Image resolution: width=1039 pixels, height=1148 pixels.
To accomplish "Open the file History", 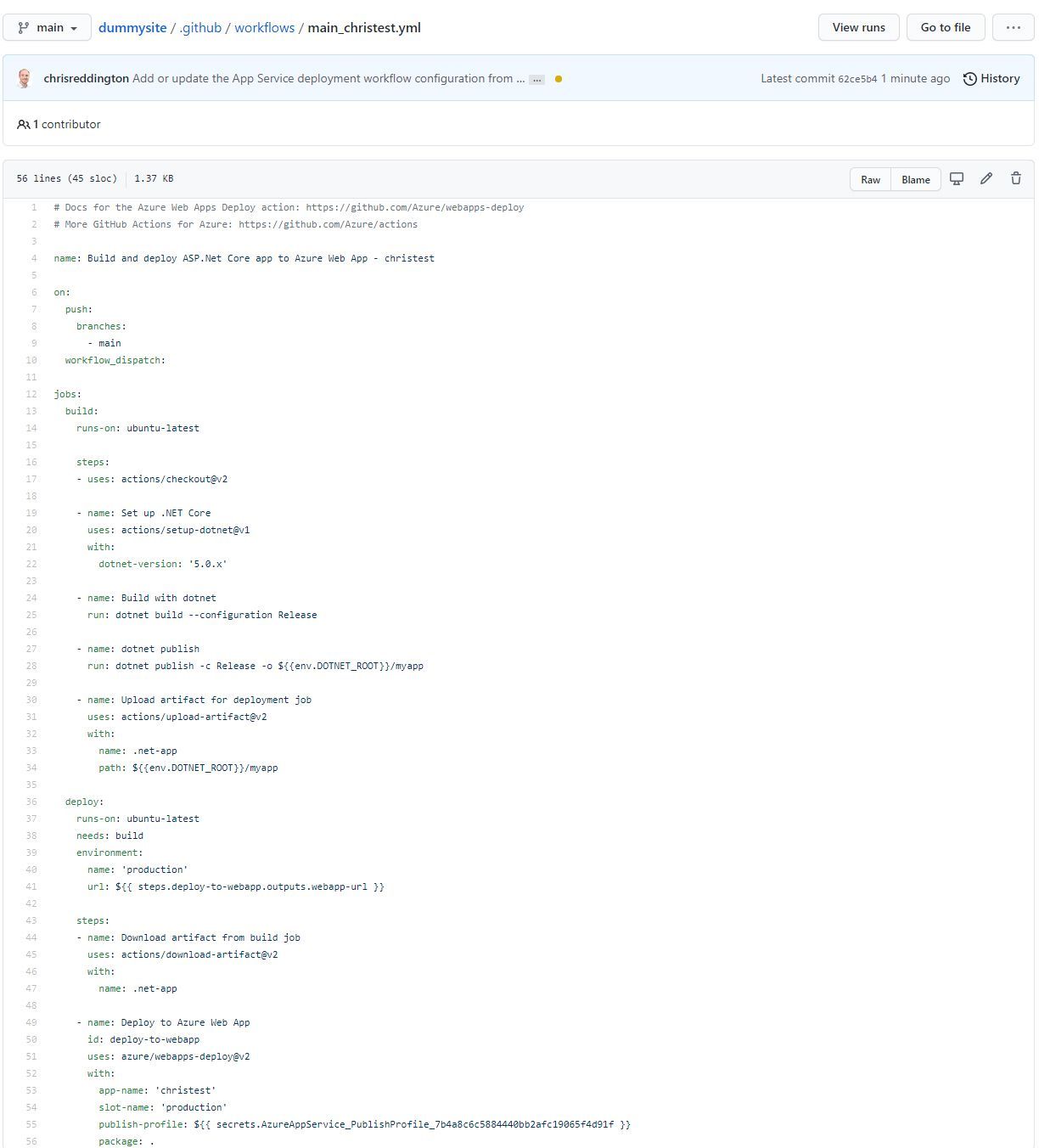I will [x=991, y=78].
